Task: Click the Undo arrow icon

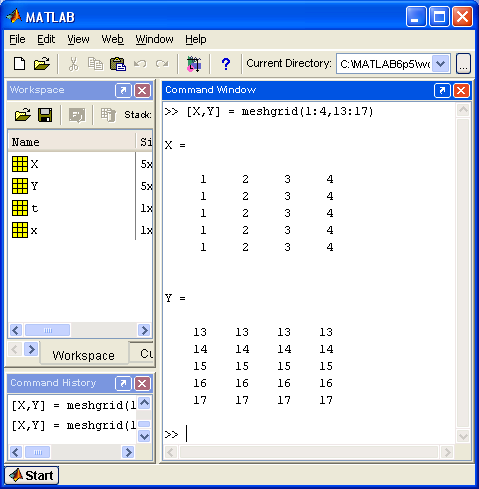Action: pyautogui.click(x=140, y=63)
